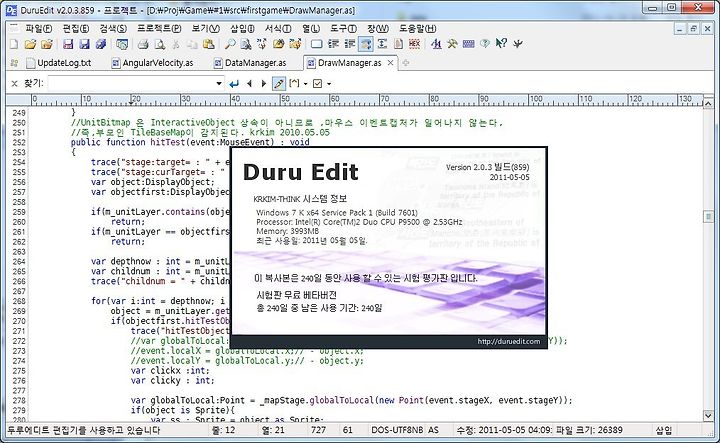Click the DOS-UTF8NB encoding in status bar
This screenshot has width=720, height=443.
[x=397, y=430]
